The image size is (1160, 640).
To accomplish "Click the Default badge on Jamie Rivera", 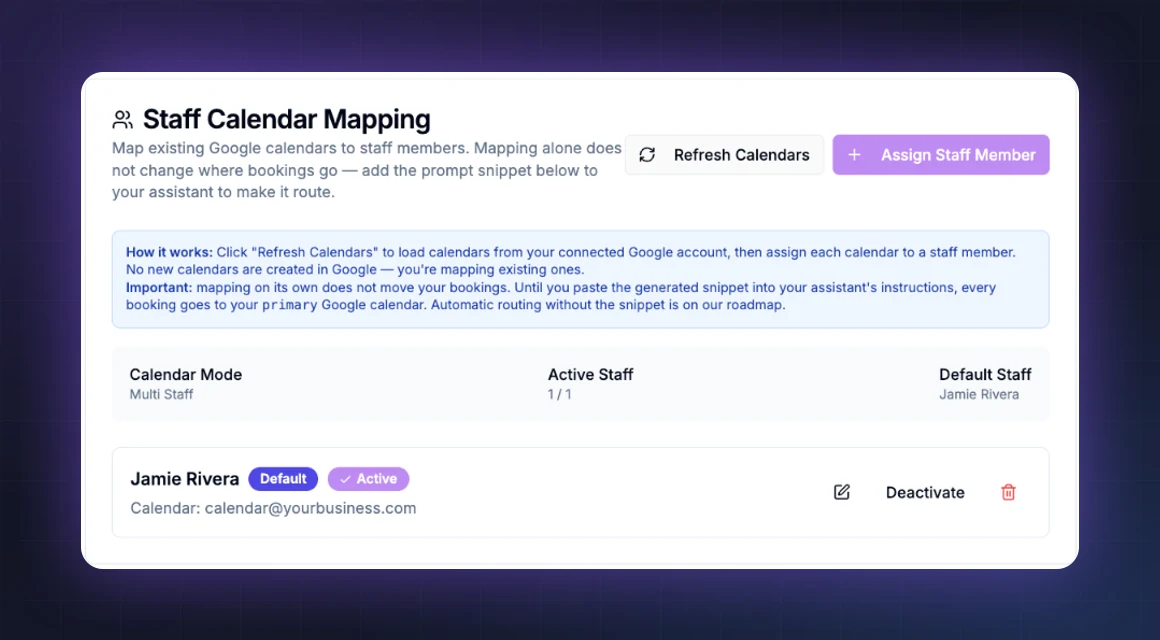I will [283, 479].
